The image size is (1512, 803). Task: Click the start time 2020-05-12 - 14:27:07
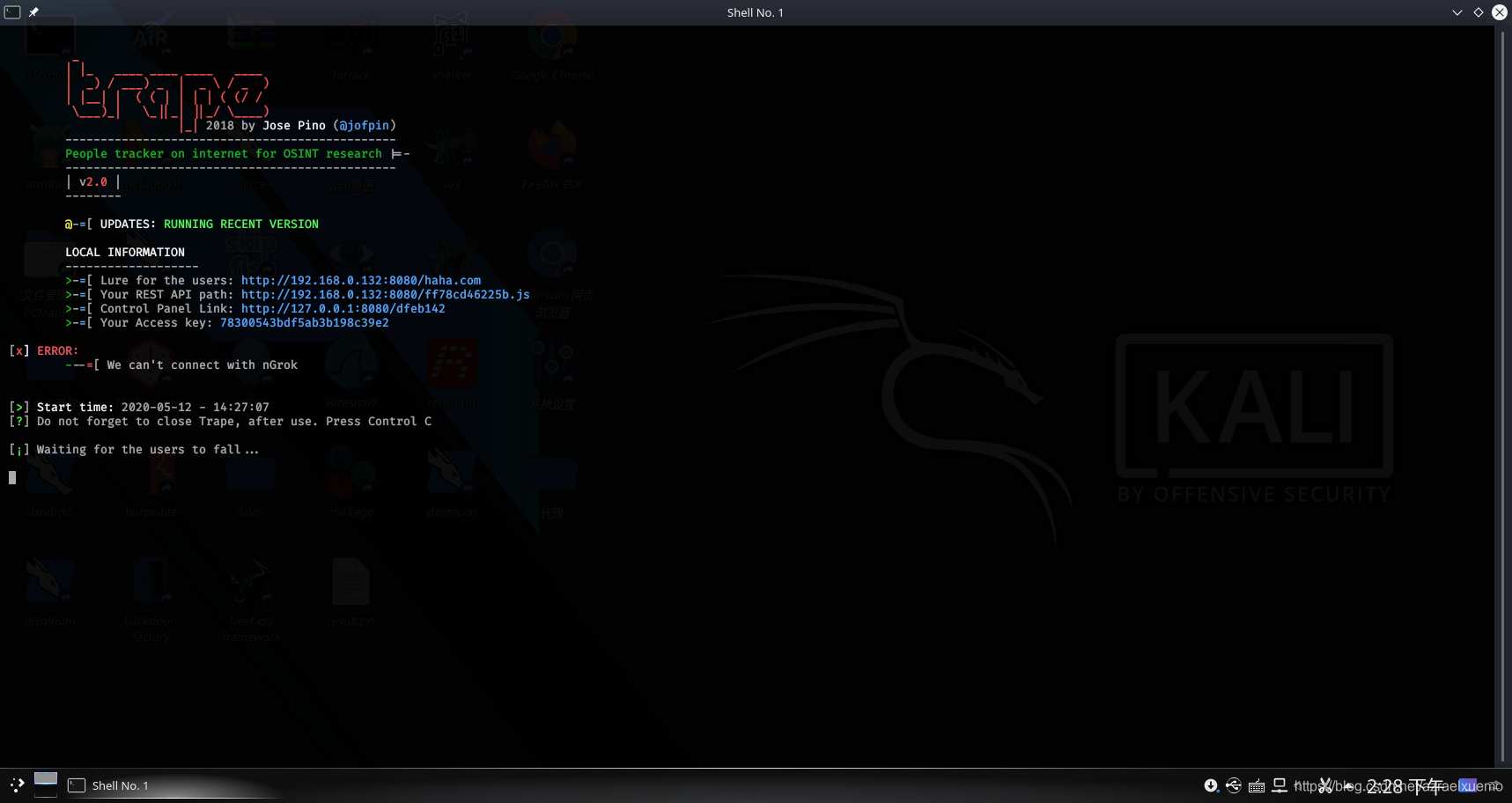point(195,408)
